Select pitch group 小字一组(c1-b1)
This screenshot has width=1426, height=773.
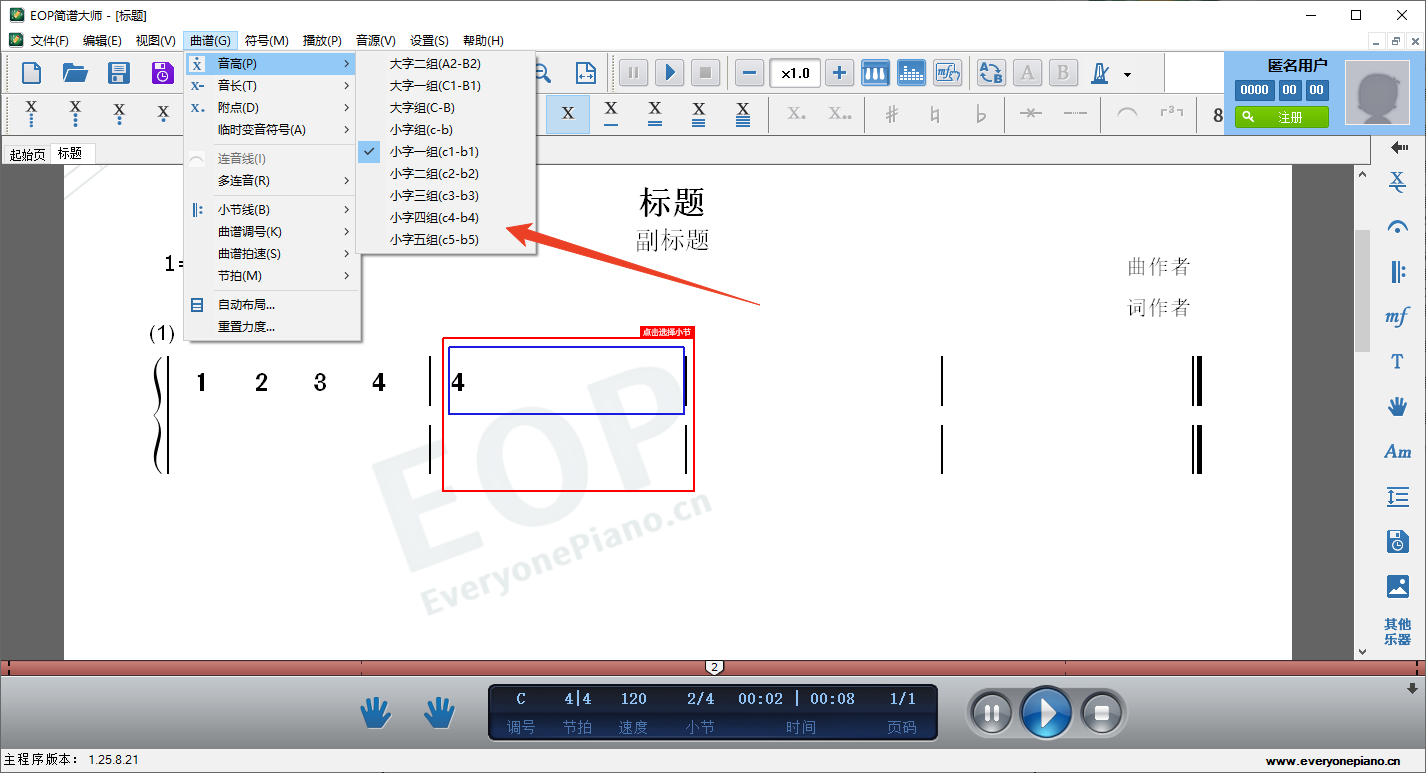(x=446, y=152)
